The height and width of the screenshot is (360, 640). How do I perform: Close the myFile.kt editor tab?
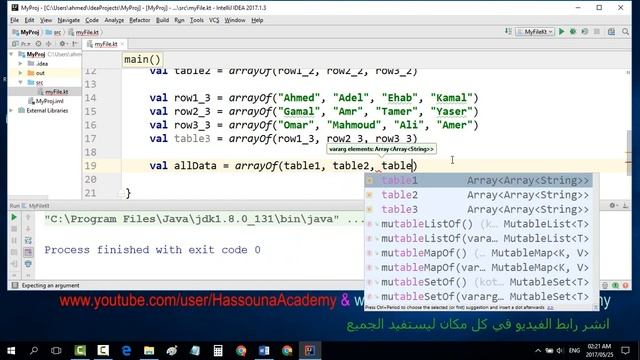[x=122, y=44]
